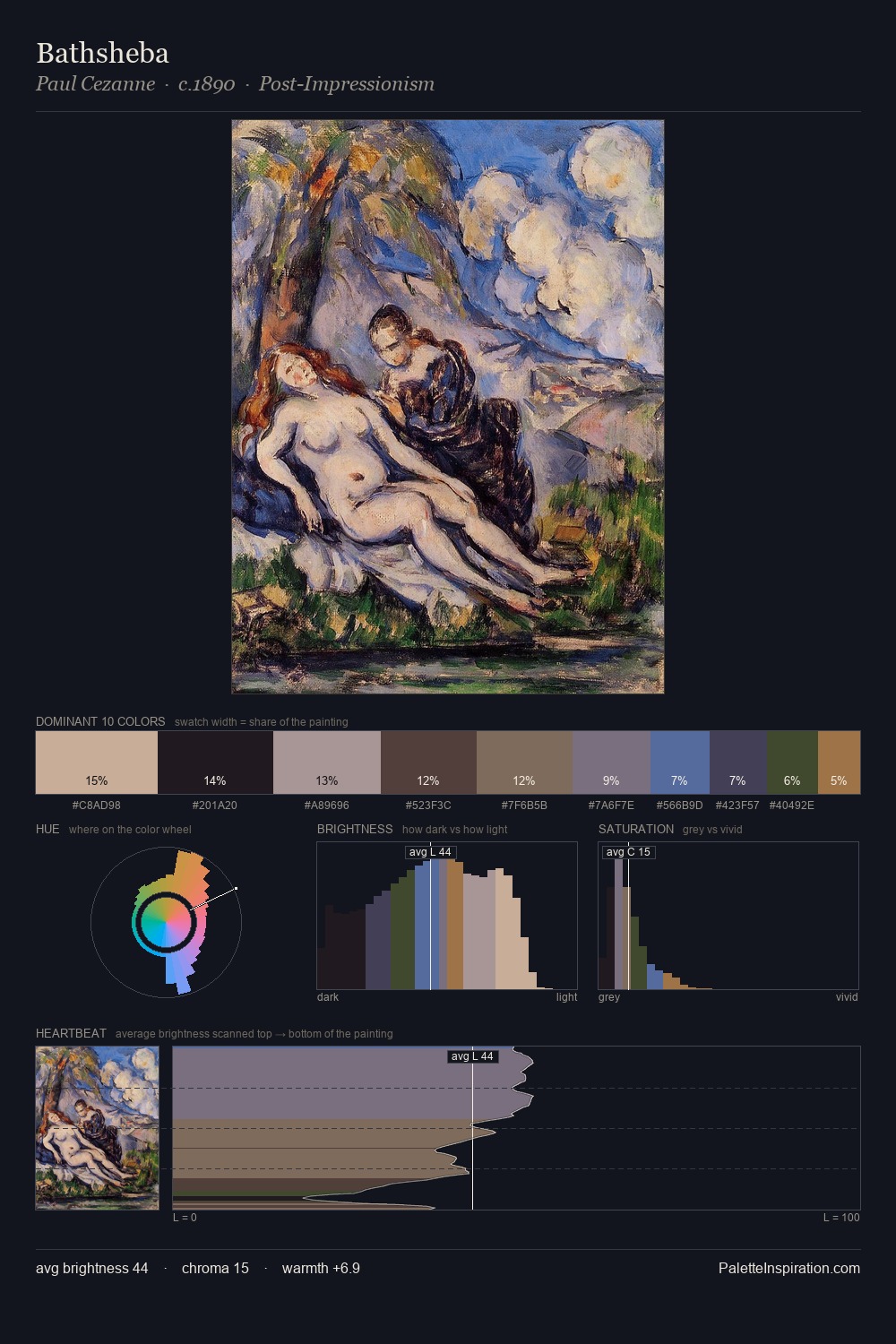Screen dimensions: 896x1344
Task: Click the 'avg L 44' label in heartbeat chart
Action: click(x=472, y=1056)
